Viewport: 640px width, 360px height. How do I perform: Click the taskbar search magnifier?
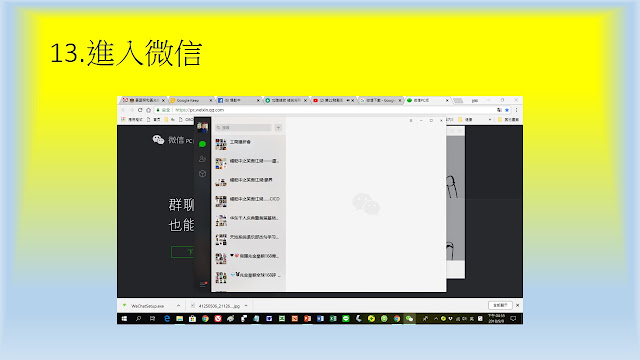[138, 319]
